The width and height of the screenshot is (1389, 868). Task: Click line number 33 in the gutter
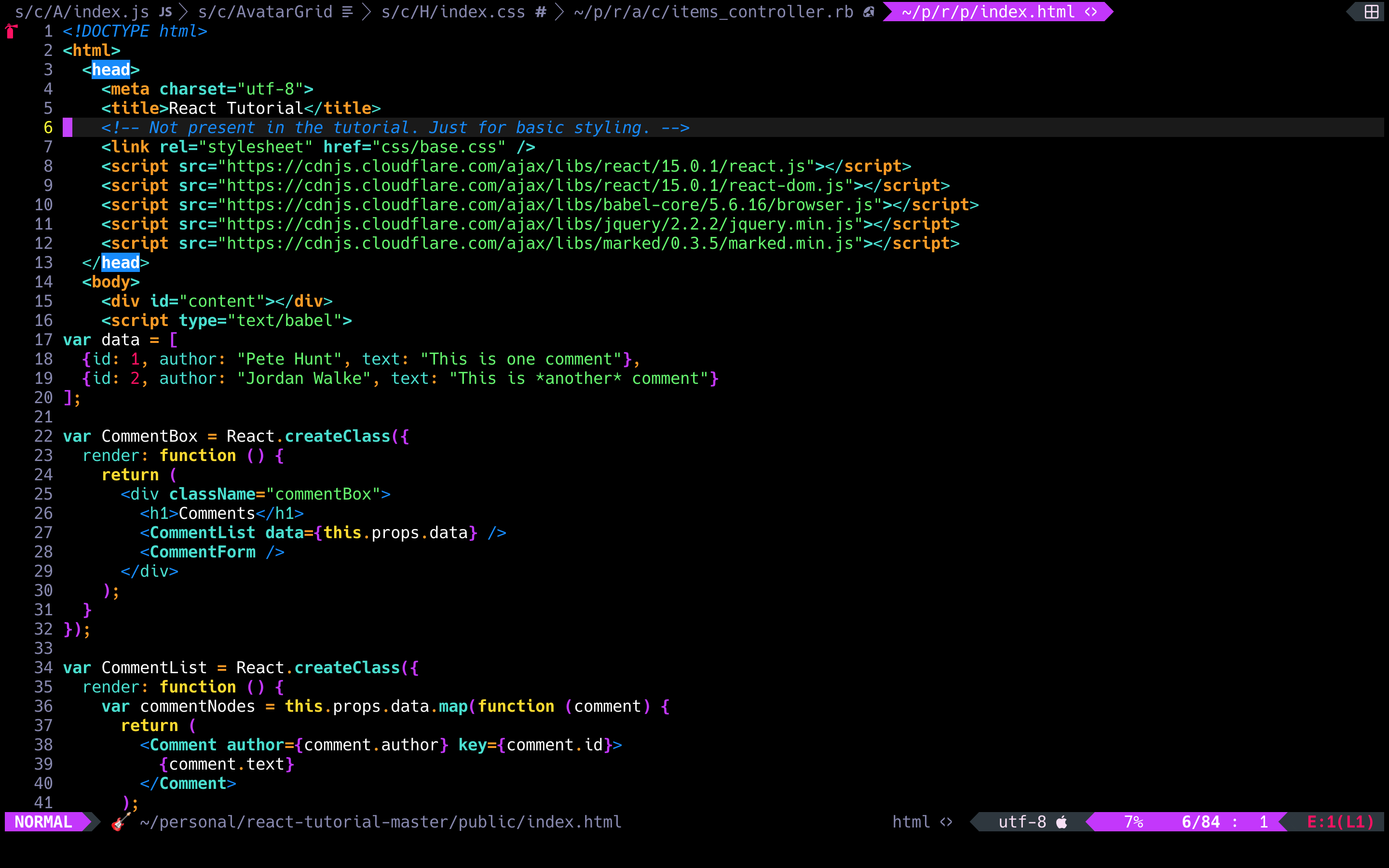[43, 648]
